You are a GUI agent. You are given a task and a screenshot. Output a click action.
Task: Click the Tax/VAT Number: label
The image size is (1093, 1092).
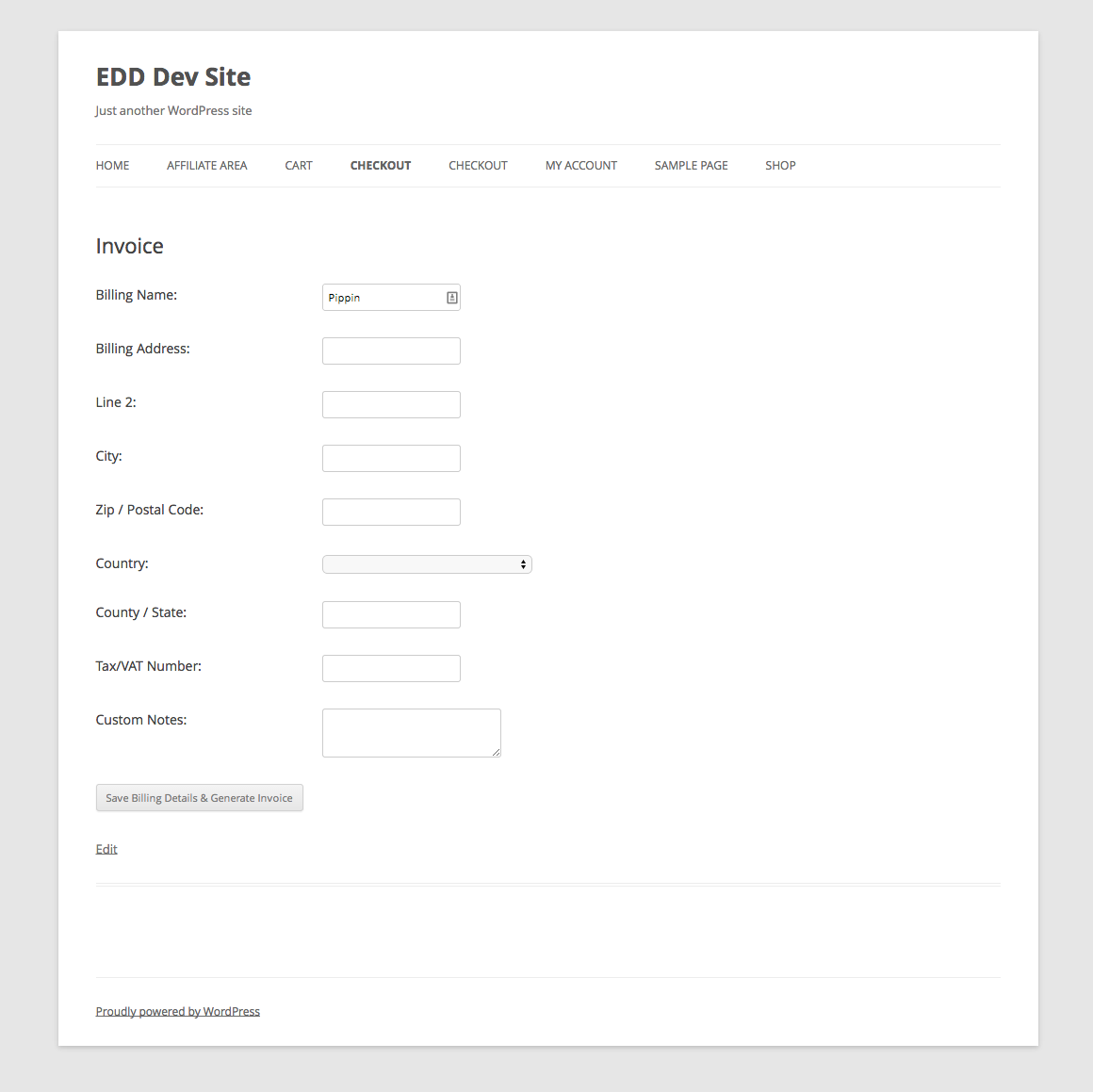tap(149, 666)
